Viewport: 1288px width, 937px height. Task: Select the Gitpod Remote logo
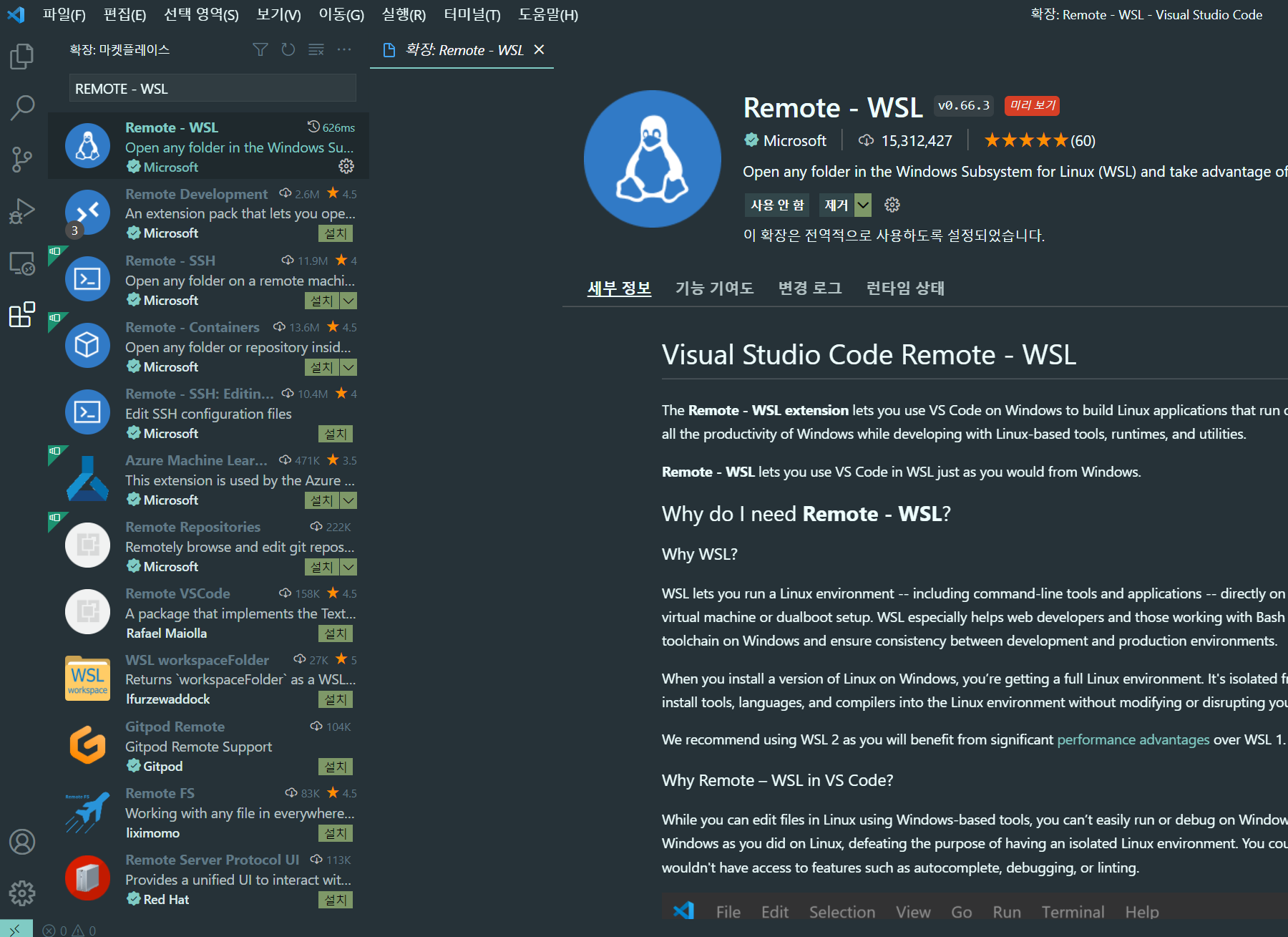coord(87,745)
